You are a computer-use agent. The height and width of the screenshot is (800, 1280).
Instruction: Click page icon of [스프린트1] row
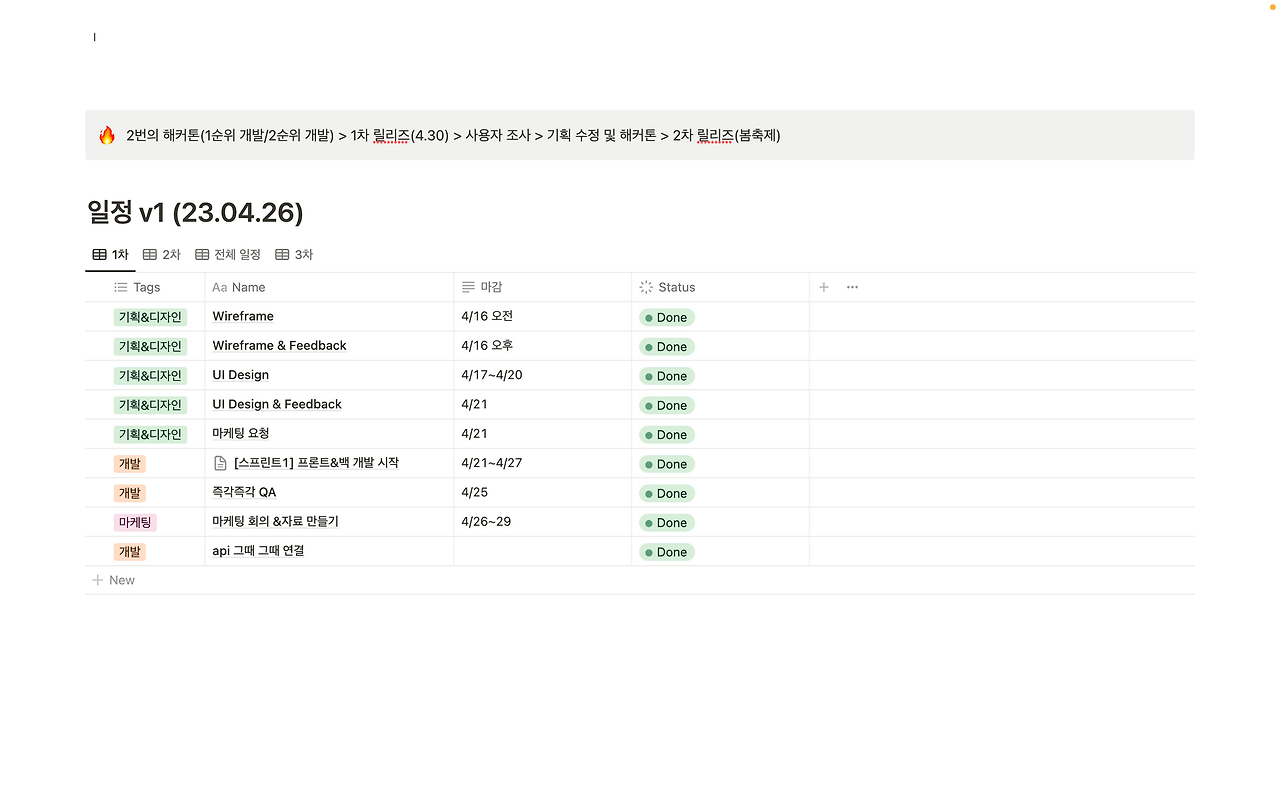[x=221, y=463]
